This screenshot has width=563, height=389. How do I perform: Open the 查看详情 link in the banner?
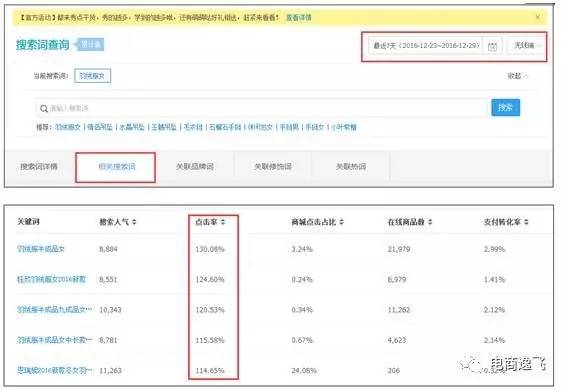(x=298, y=17)
